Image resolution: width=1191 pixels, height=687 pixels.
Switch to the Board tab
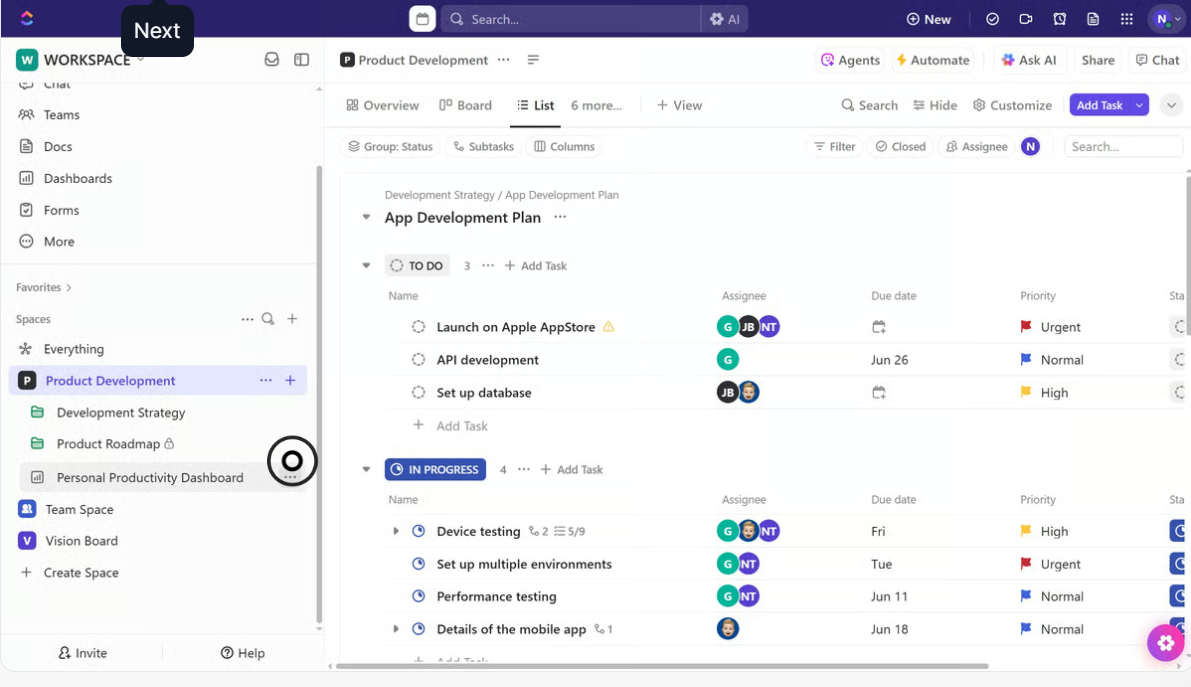coord(465,105)
